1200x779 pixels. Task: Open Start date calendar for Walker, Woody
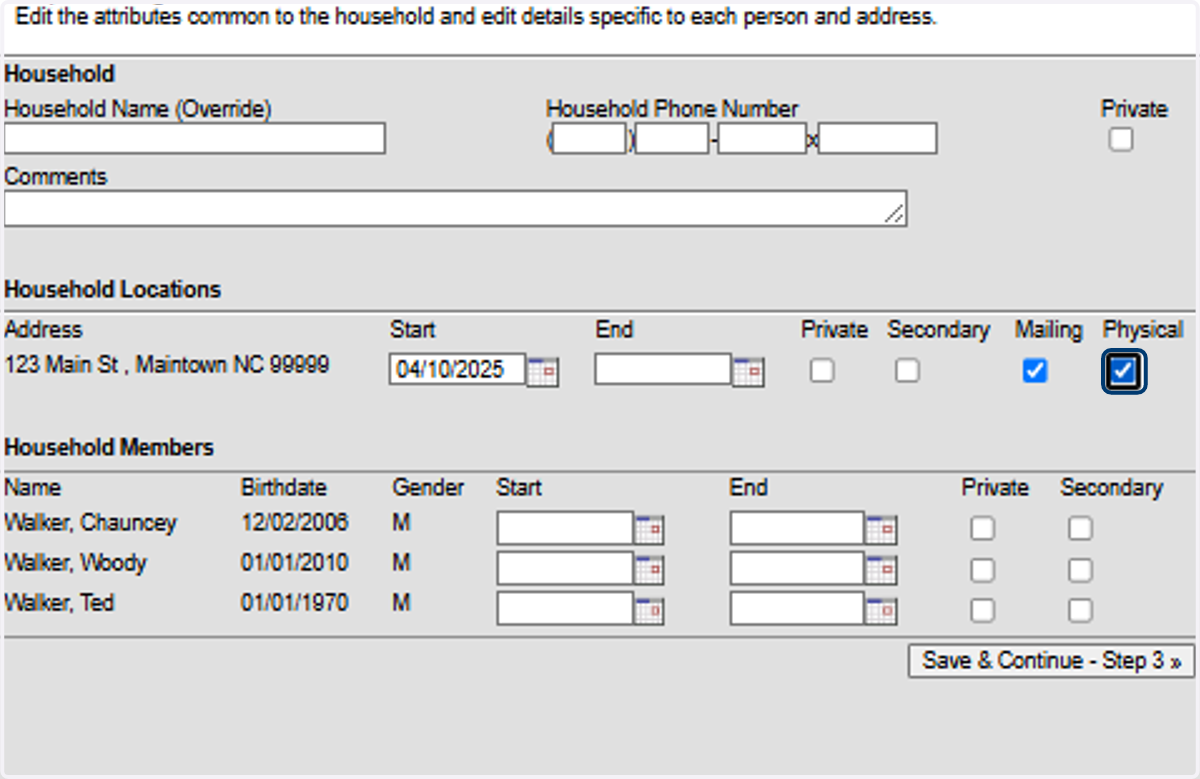click(x=649, y=569)
